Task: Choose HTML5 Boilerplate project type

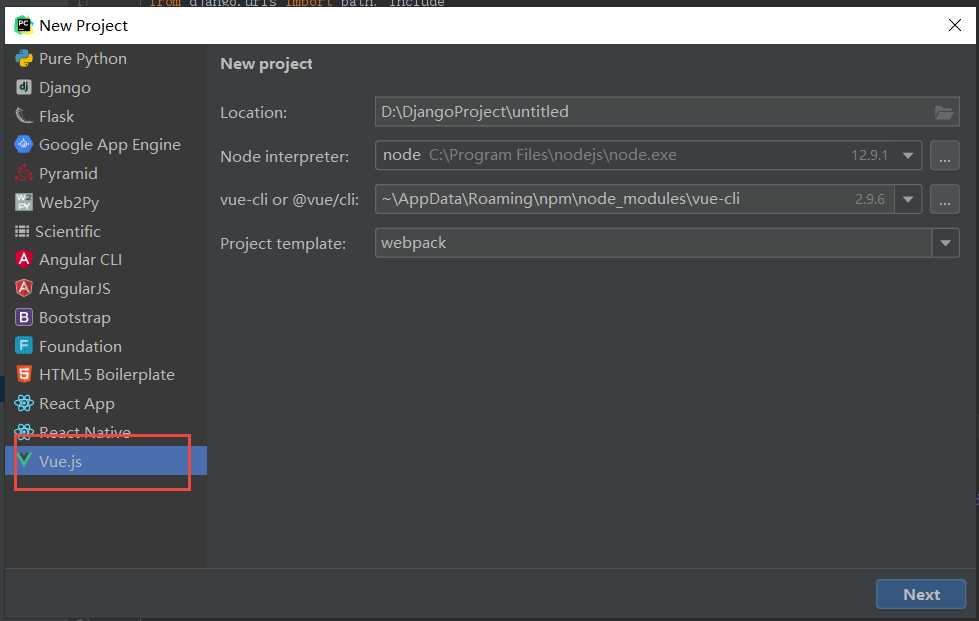Action: [106, 374]
